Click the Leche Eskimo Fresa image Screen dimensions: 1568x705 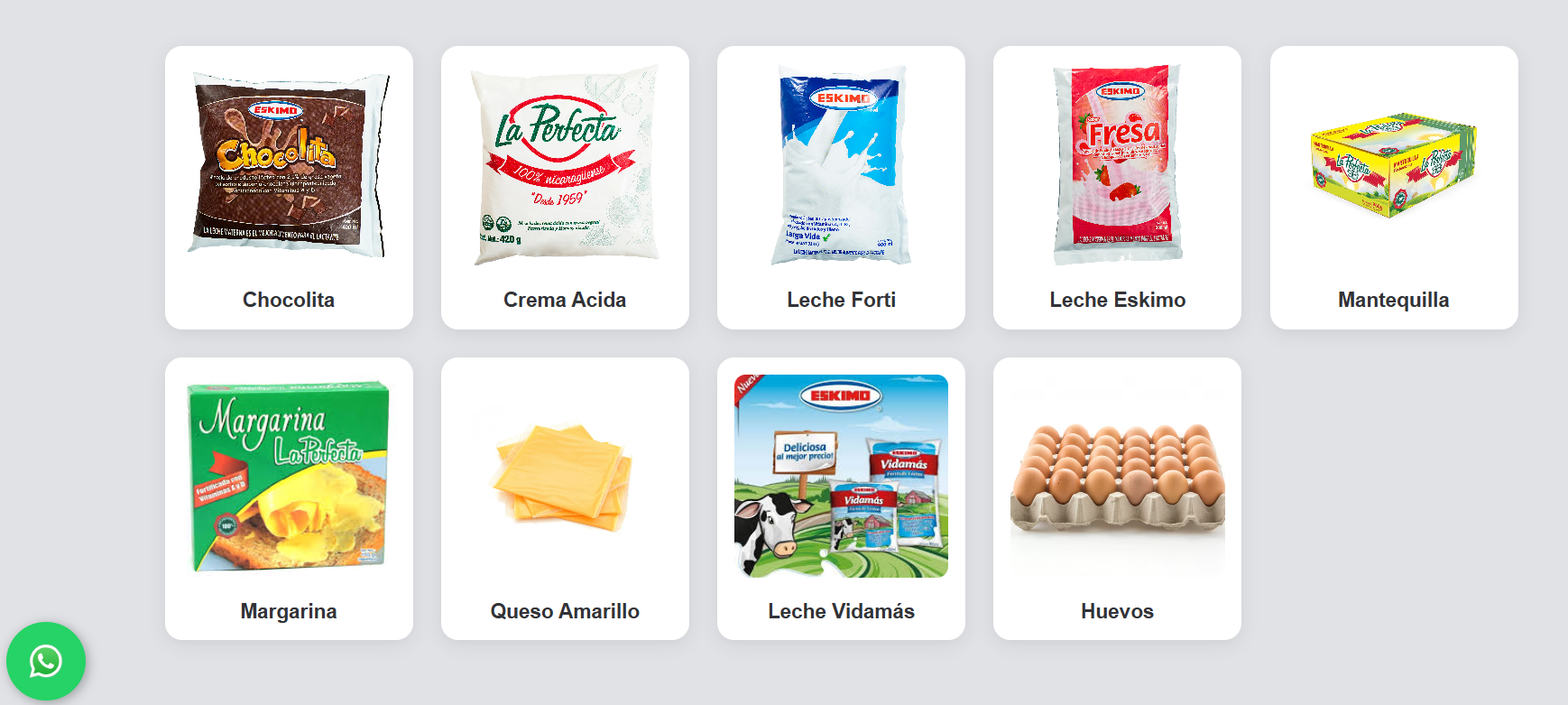click(x=1117, y=164)
